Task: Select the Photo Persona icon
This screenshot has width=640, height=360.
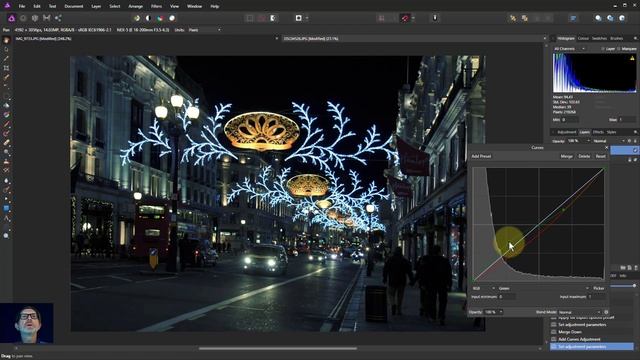Action: [x=11, y=18]
